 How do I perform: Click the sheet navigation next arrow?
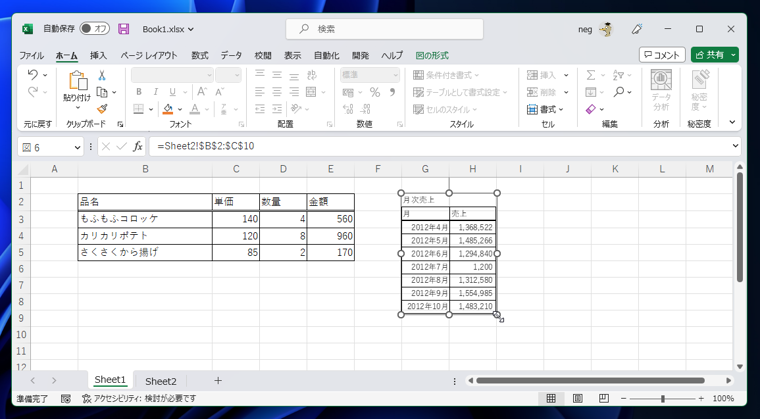(54, 381)
